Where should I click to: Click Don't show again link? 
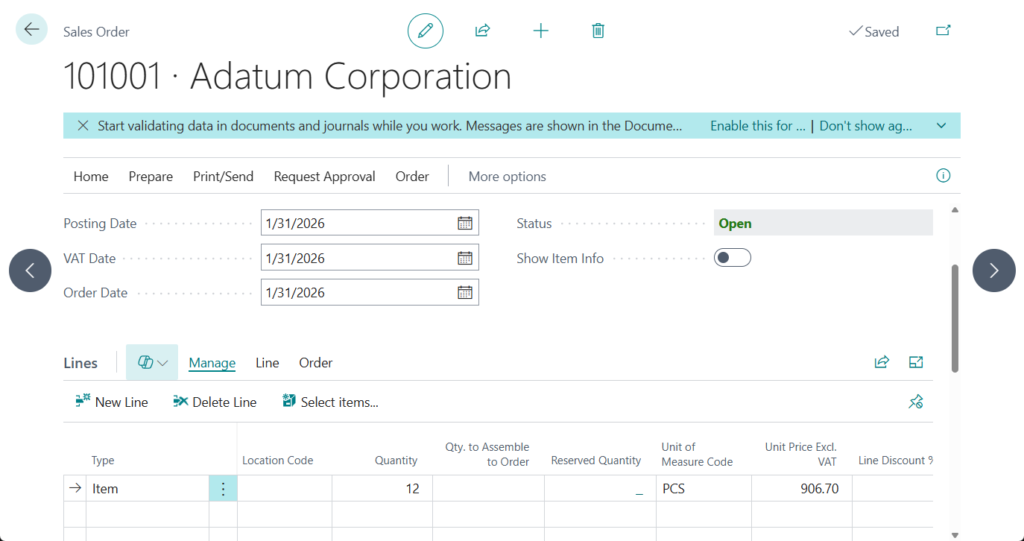(x=865, y=126)
